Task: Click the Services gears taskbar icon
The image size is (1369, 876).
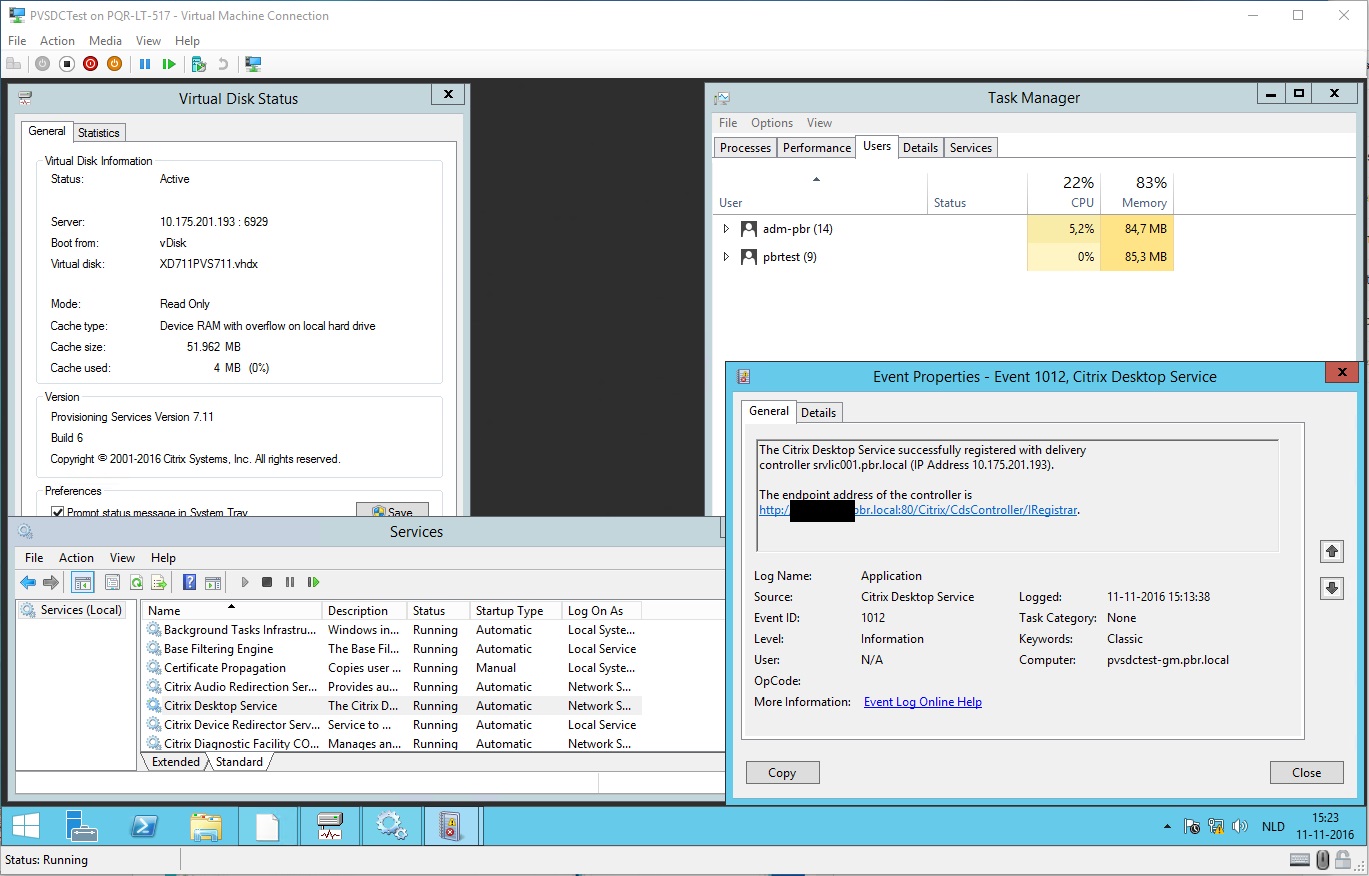Action: pos(391,827)
